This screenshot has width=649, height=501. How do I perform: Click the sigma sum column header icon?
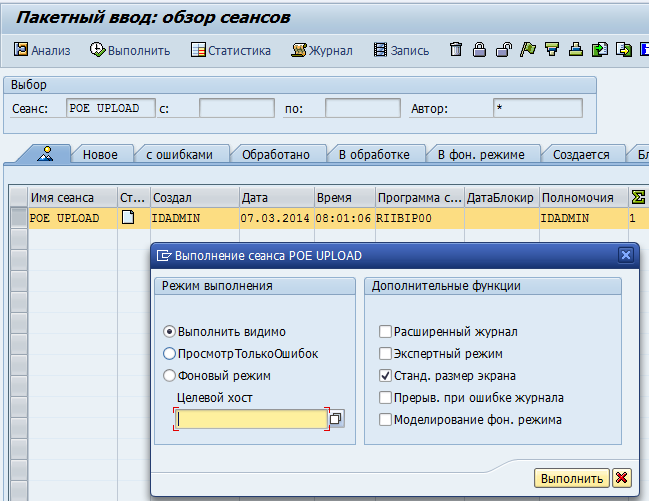coord(638,198)
